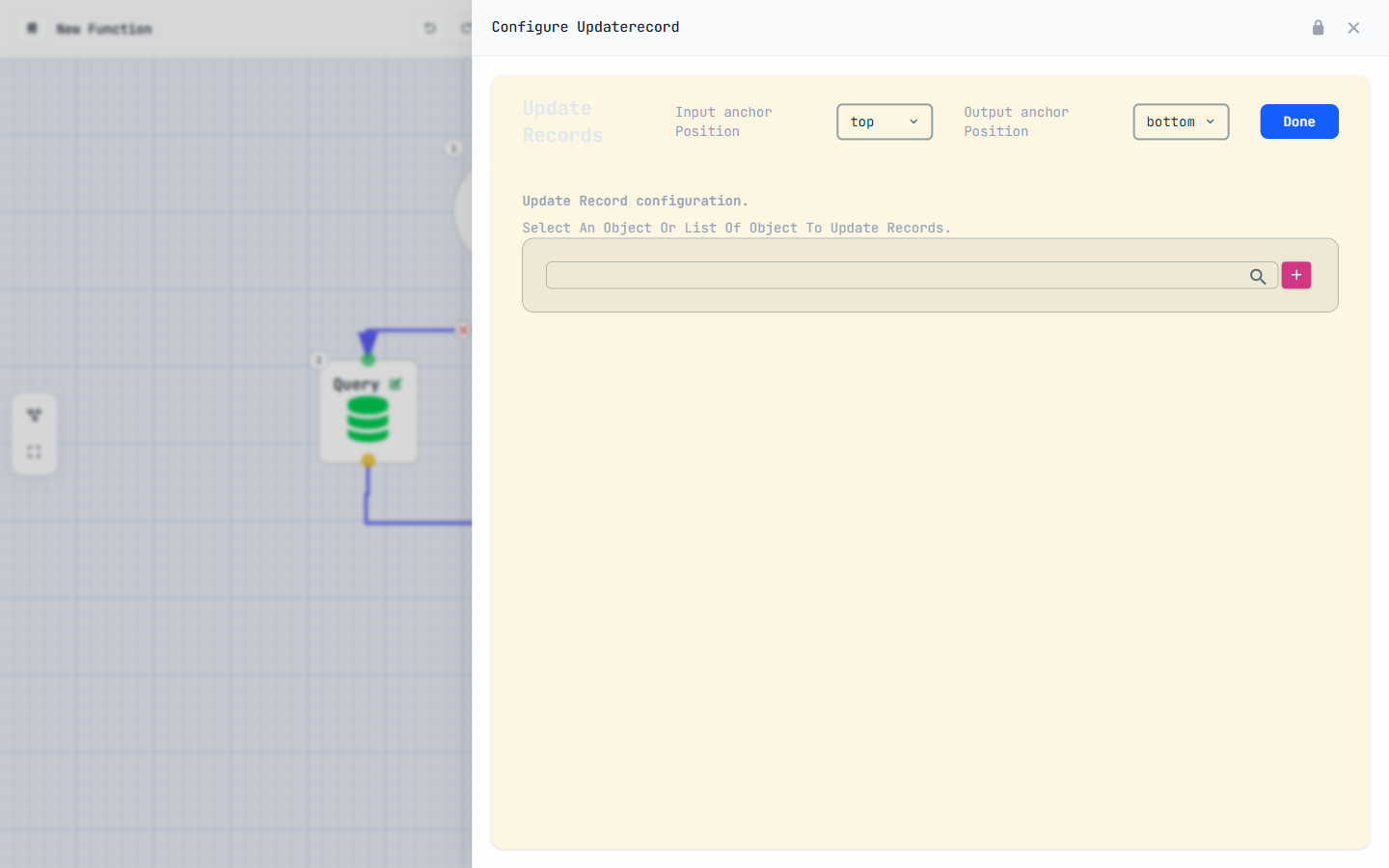Close the Configure Updaterecord panel

tap(1353, 28)
